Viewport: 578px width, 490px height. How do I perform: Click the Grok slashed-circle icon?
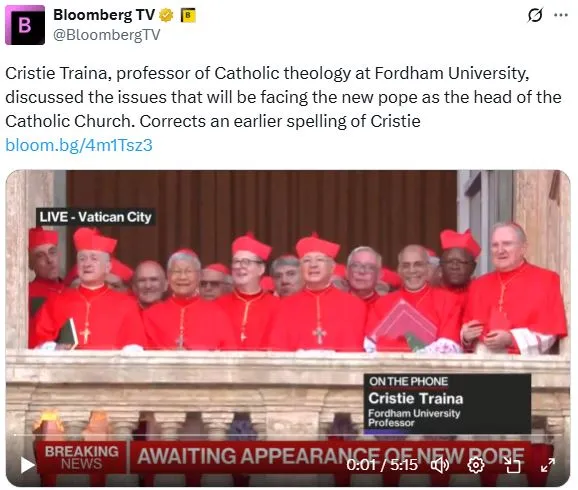click(535, 15)
